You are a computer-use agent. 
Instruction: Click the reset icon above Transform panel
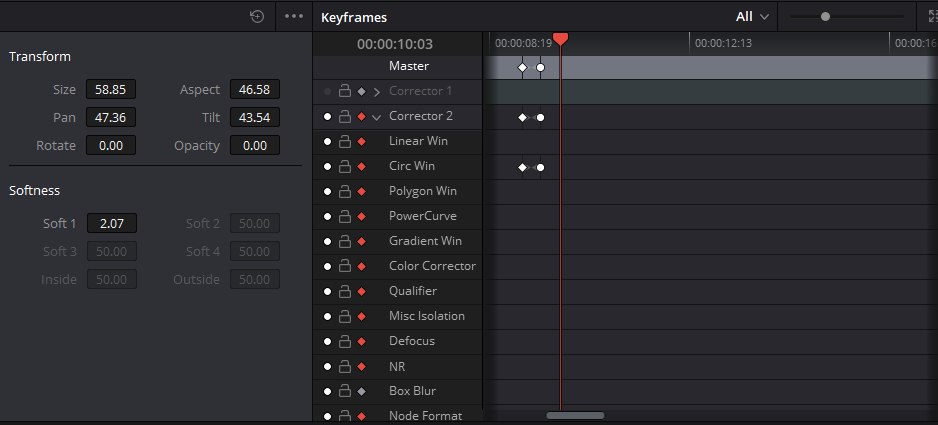(257, 16)
